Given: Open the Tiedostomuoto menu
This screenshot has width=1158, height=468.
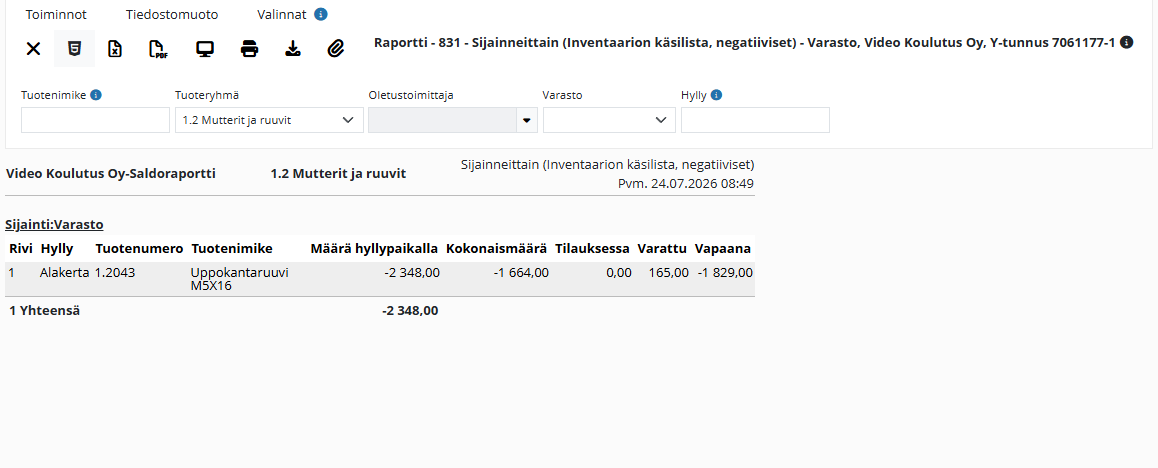Looking at the screenshot, I should point(172,14).
